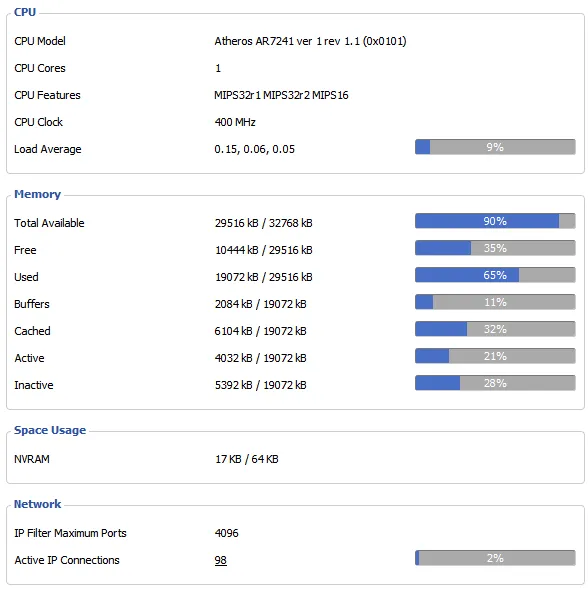Select the Network section heading
The image size is (588, 589).
click(x=37, y=504)
